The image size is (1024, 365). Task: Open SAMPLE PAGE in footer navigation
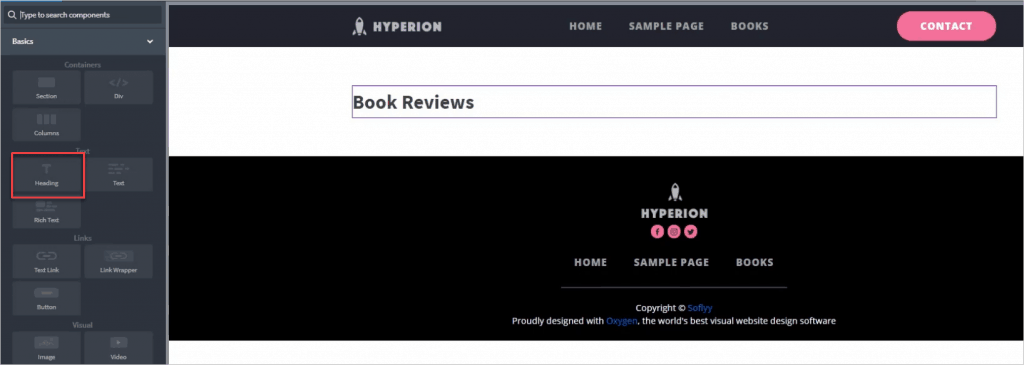click(671, 262)
